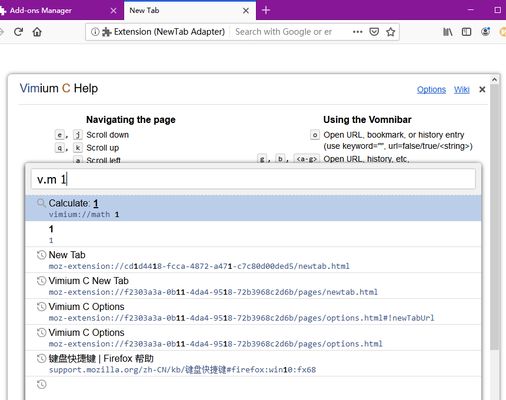
Task: Select the plain '1' result row
Action: 253,234
